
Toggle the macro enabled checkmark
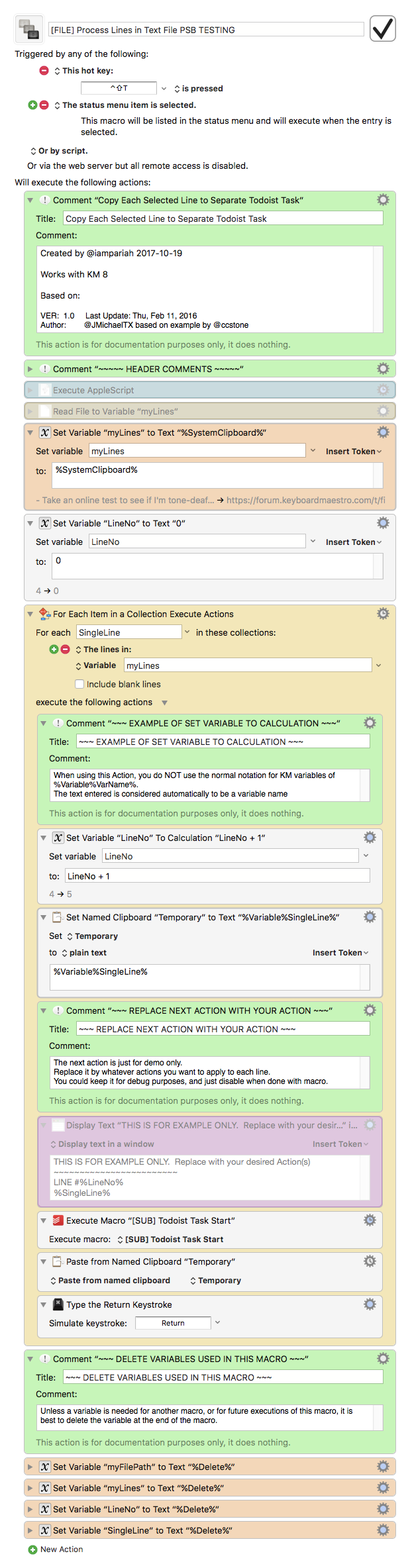pyautogui.click(x=382, y=28)
